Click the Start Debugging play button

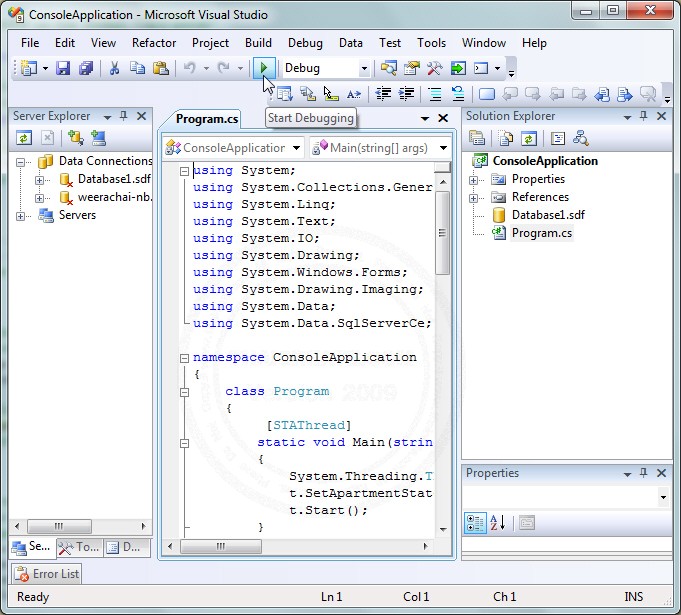[264, 68]
